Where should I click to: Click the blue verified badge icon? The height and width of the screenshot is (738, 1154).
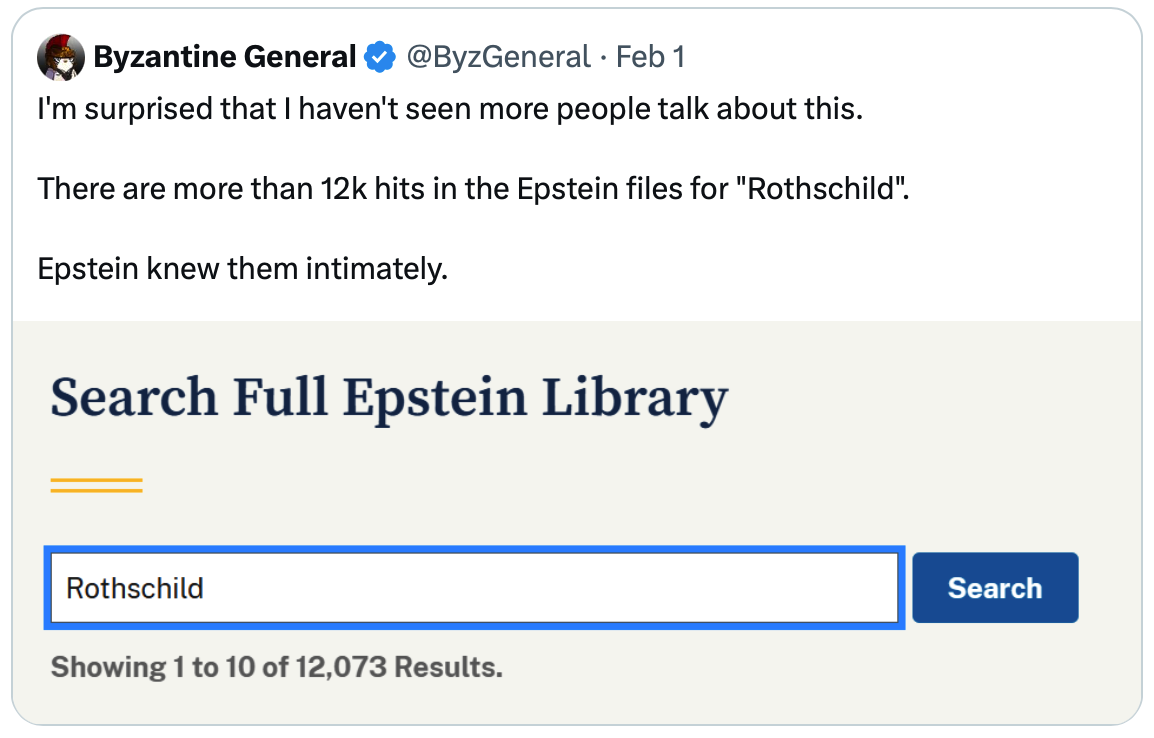click(379, 58)
